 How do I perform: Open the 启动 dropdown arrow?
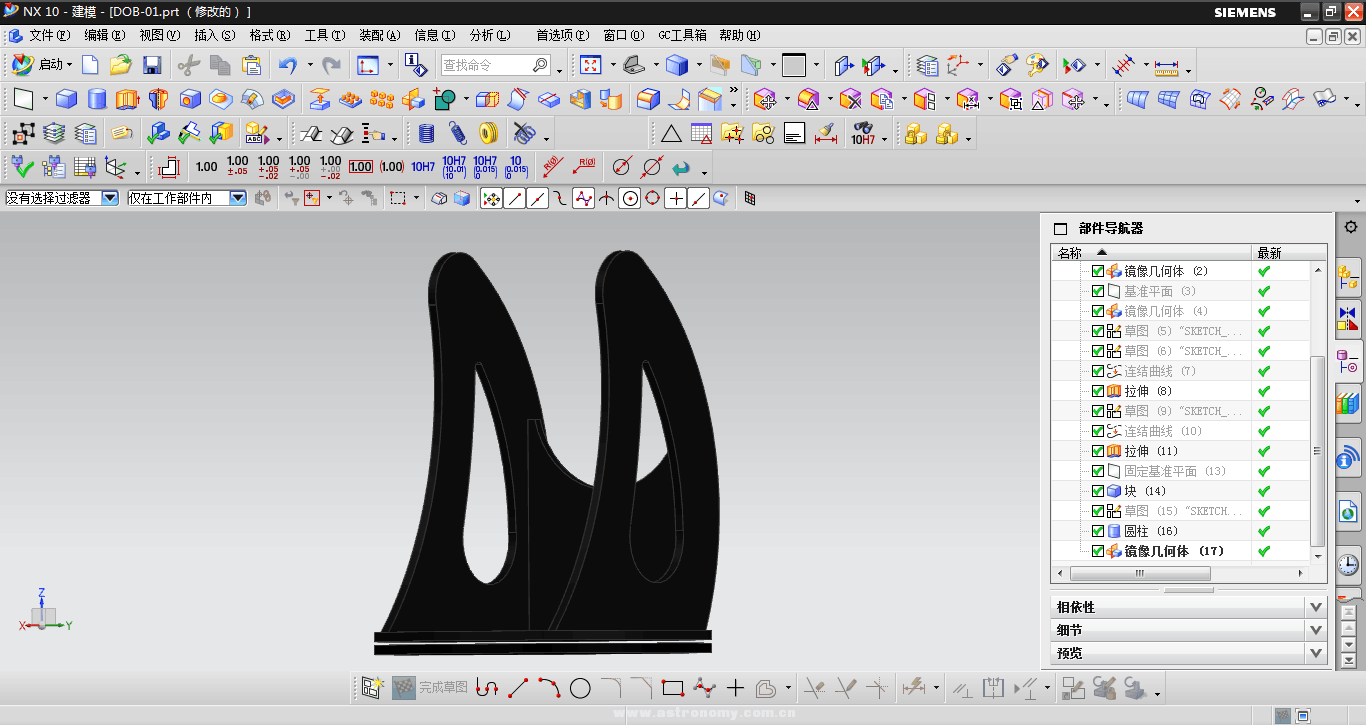click(x=69, y=65)
